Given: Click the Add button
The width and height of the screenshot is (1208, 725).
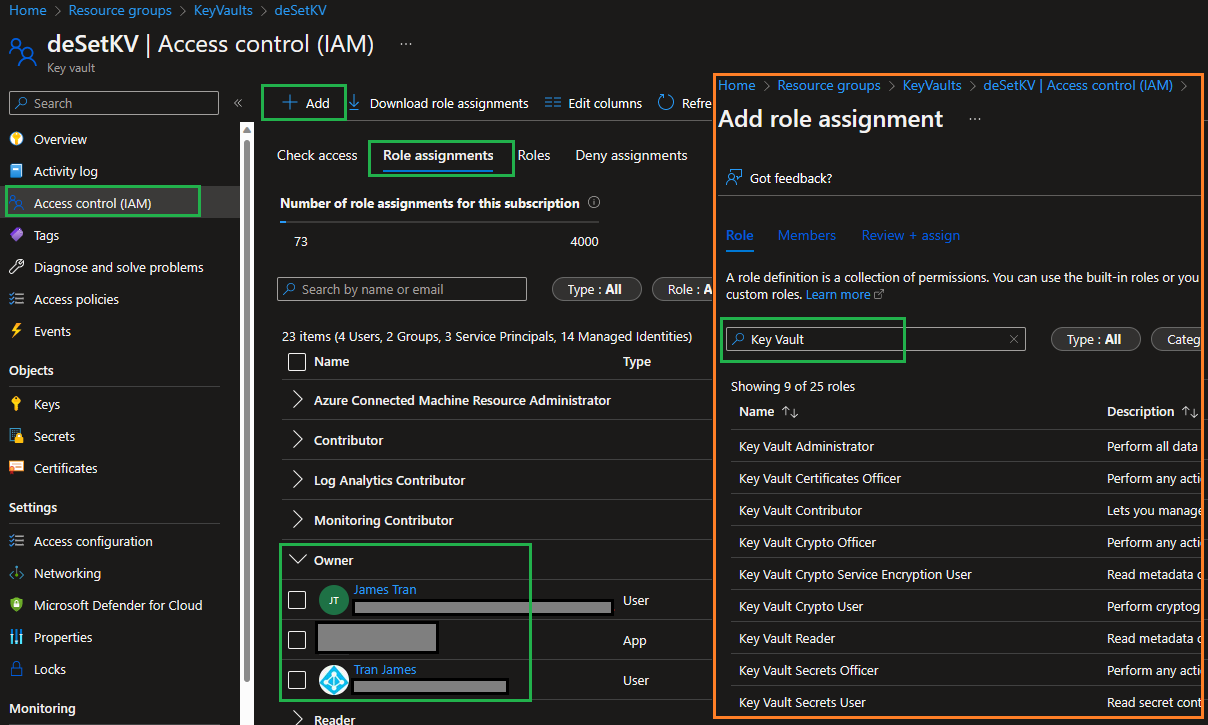Looking at the screenshot, I should (x=305, y=103).
